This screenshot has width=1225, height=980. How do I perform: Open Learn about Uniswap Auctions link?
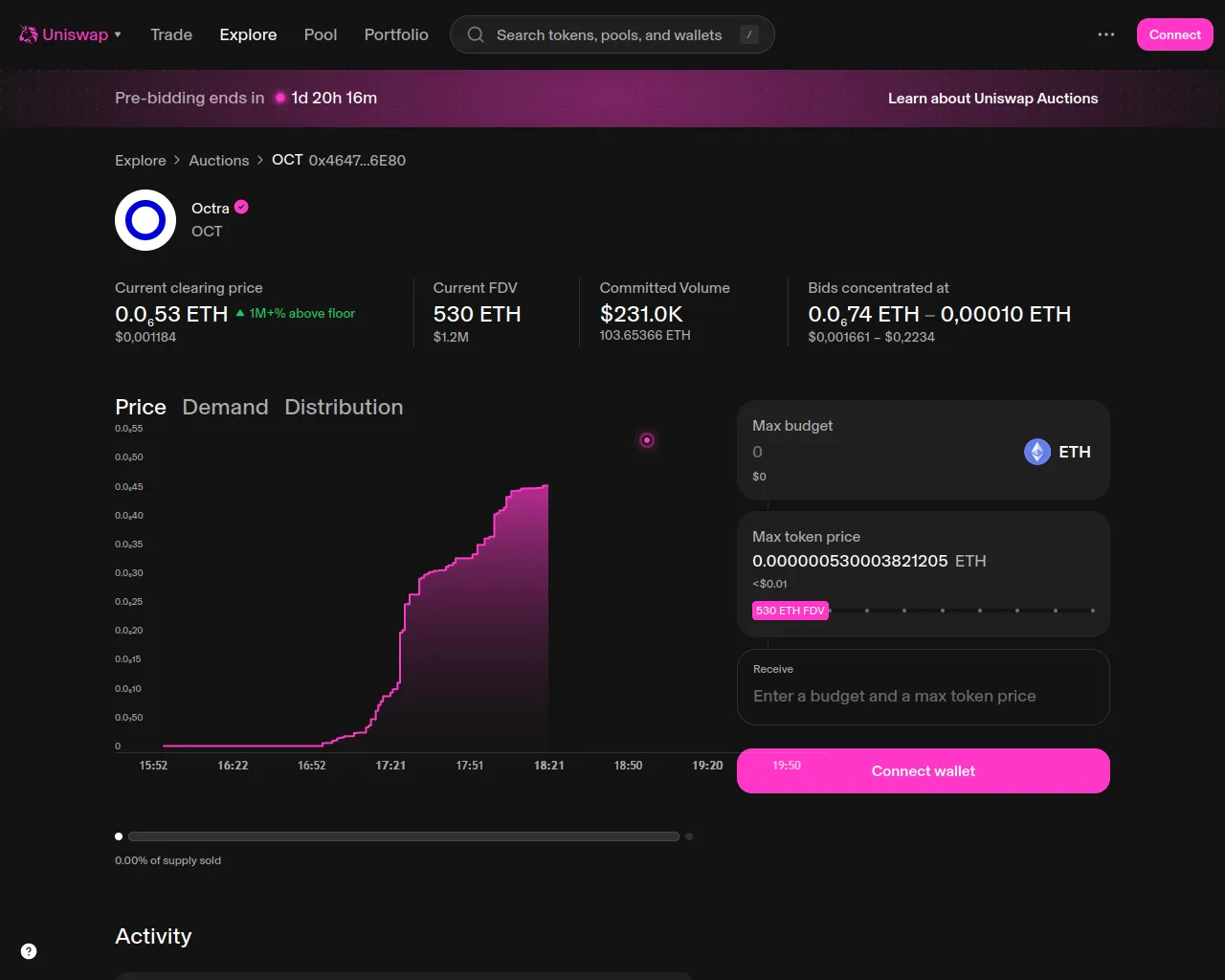pyautogui.click(x=992, y=98)
